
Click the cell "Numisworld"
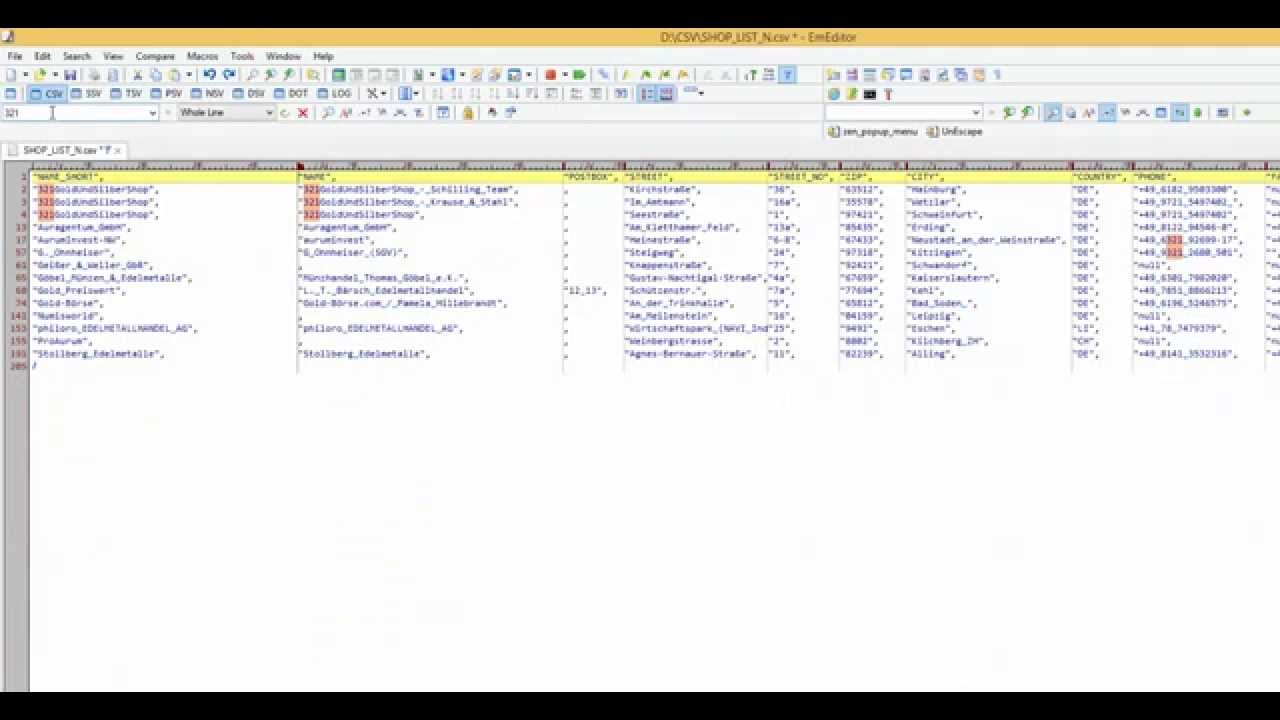pos(68,316)
